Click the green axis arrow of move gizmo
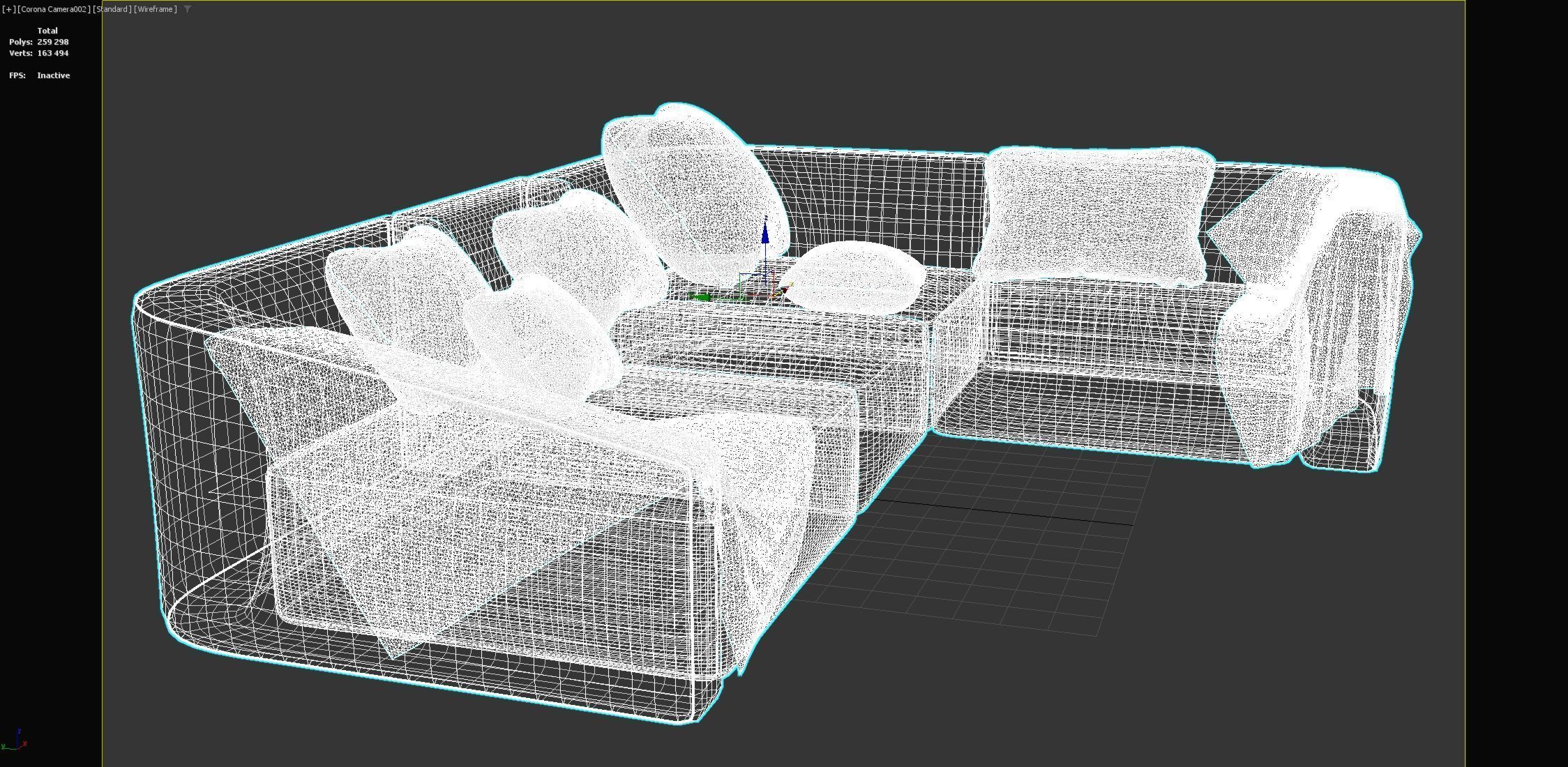 tap(700, 297)
